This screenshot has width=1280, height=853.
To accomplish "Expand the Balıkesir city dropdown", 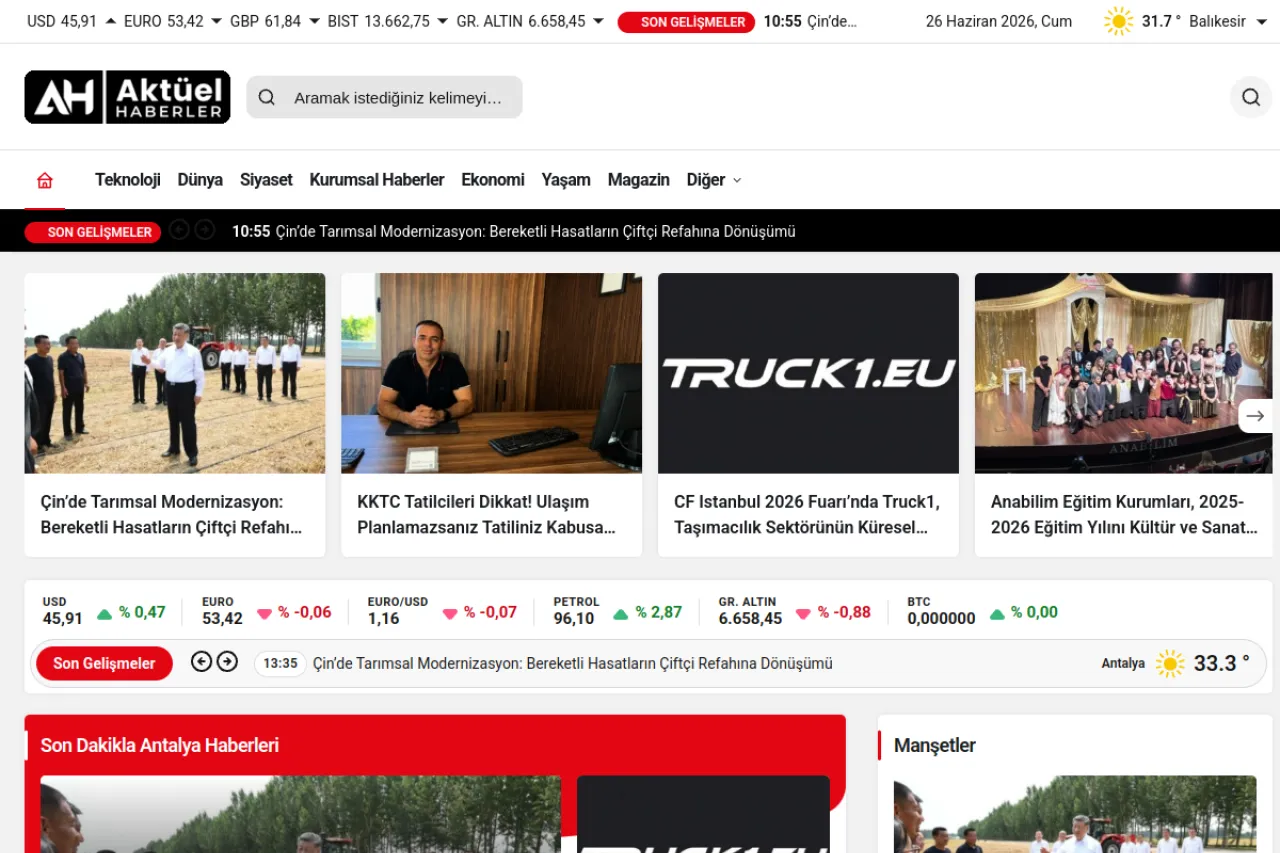I will [1261, 21].
